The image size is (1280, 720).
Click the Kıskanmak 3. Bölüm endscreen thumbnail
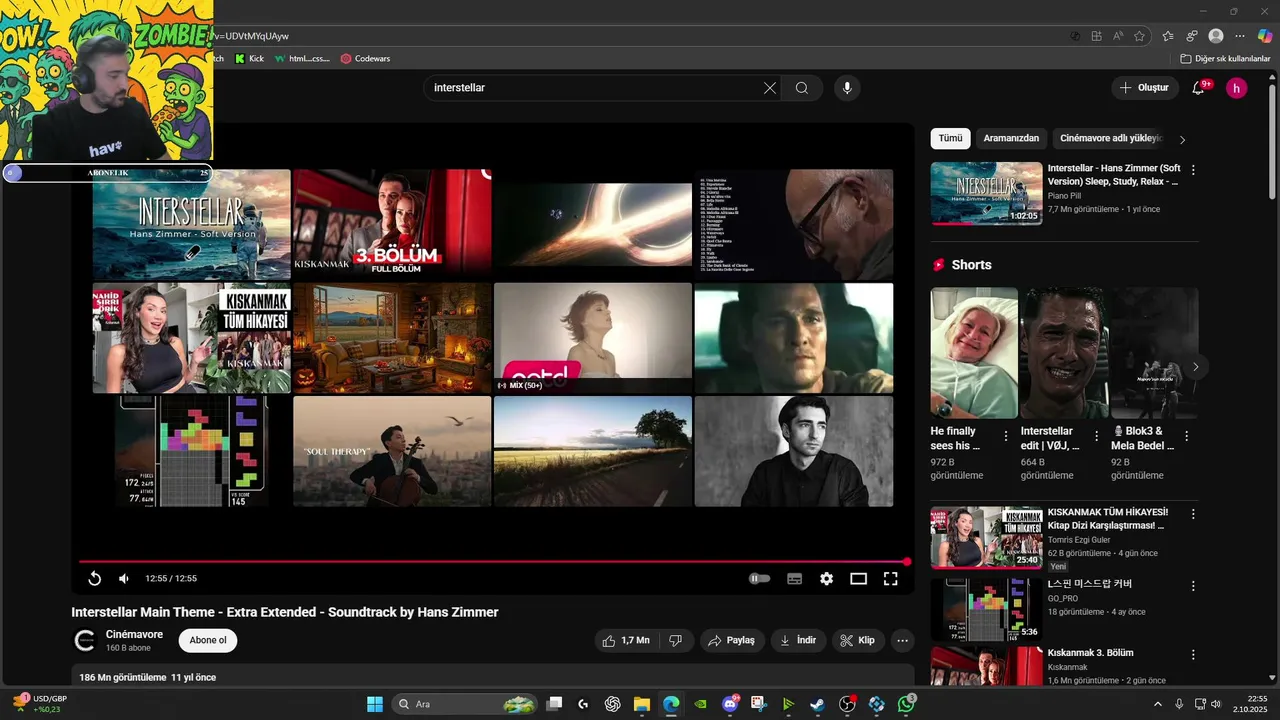392,224
